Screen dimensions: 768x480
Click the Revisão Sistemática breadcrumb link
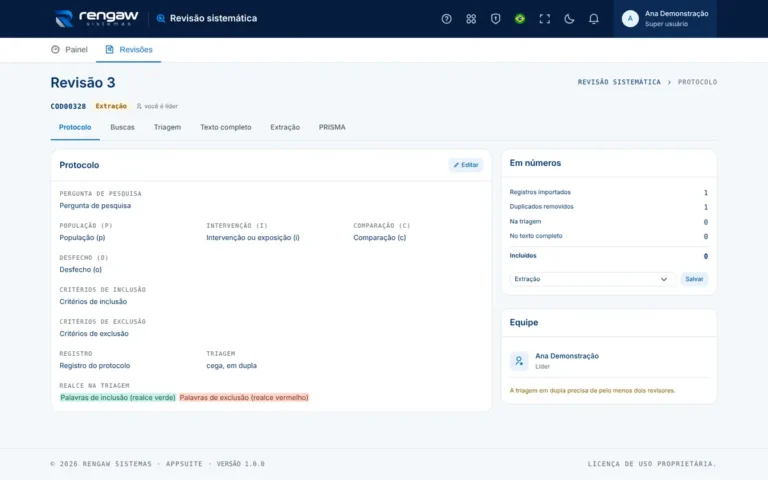[619, 82]
